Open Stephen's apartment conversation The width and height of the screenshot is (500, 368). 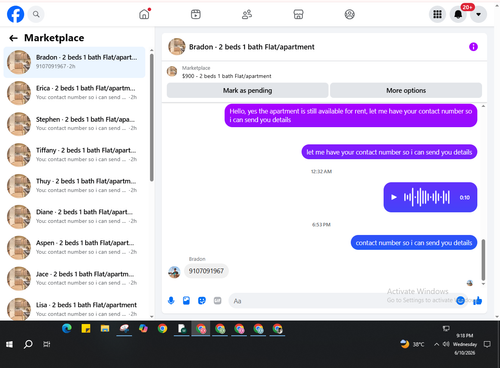point(74,124)
